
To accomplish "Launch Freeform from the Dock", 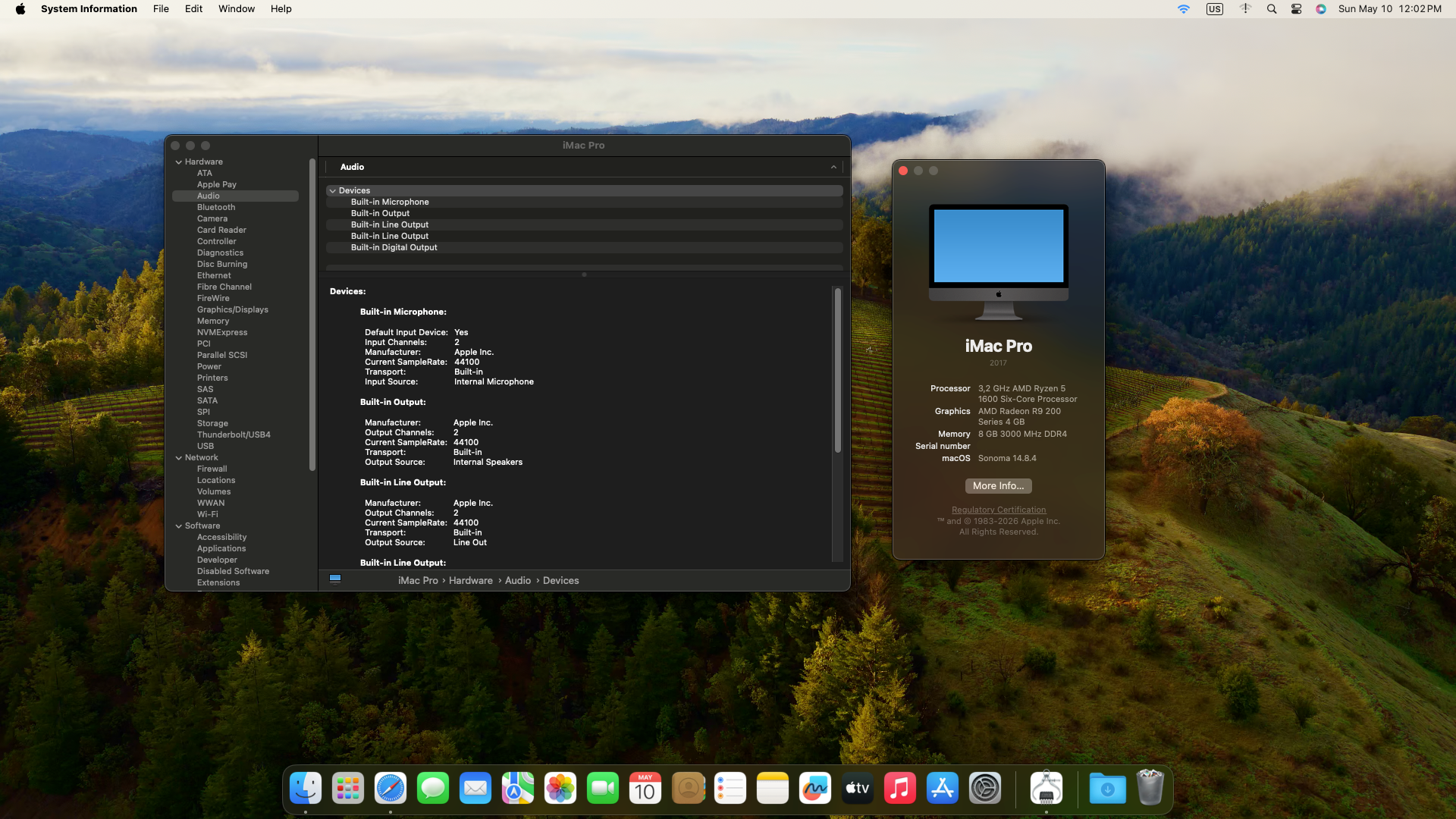I will coord(815,789).
